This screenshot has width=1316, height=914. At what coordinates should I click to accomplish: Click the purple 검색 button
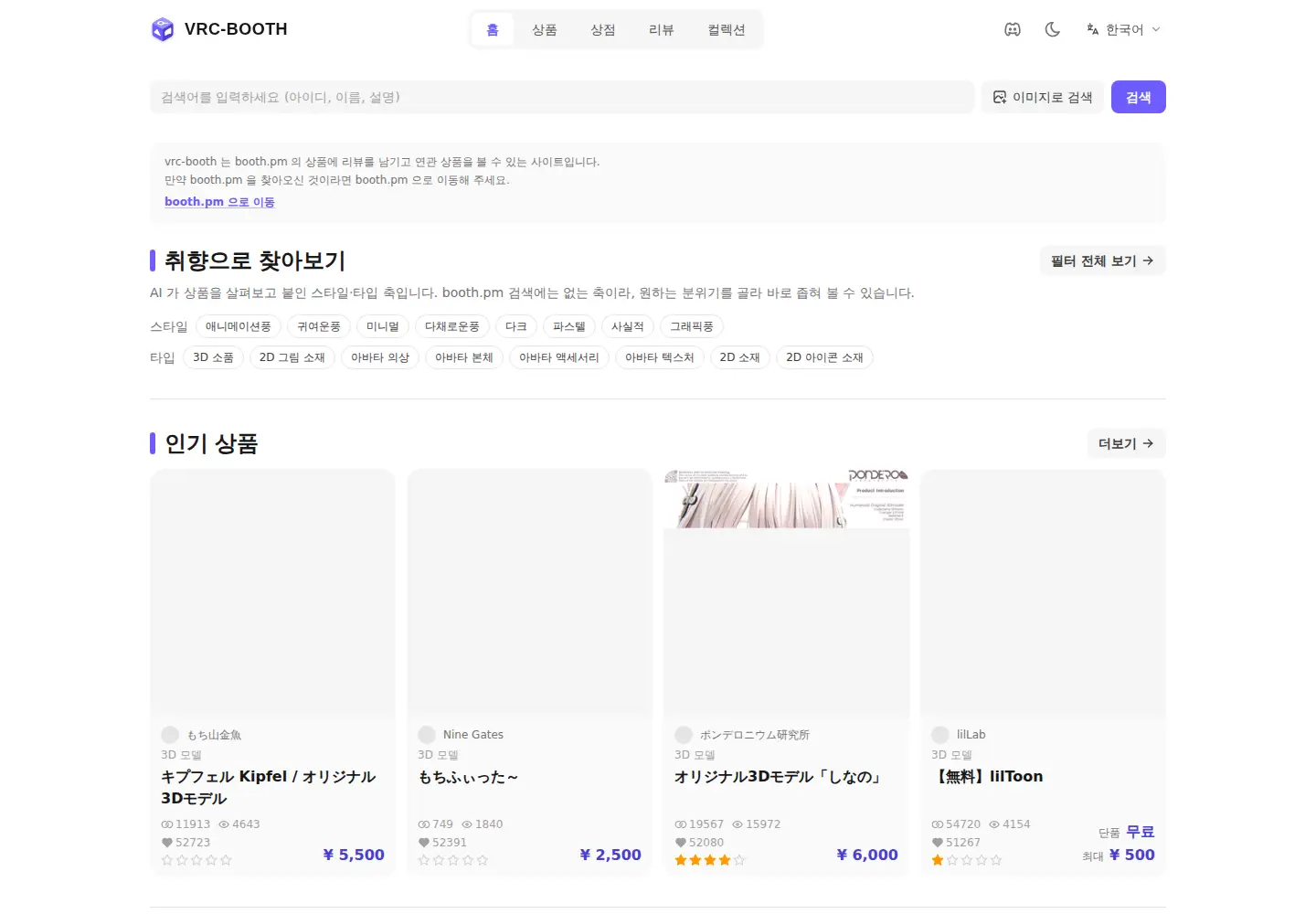coord(1139,97)
